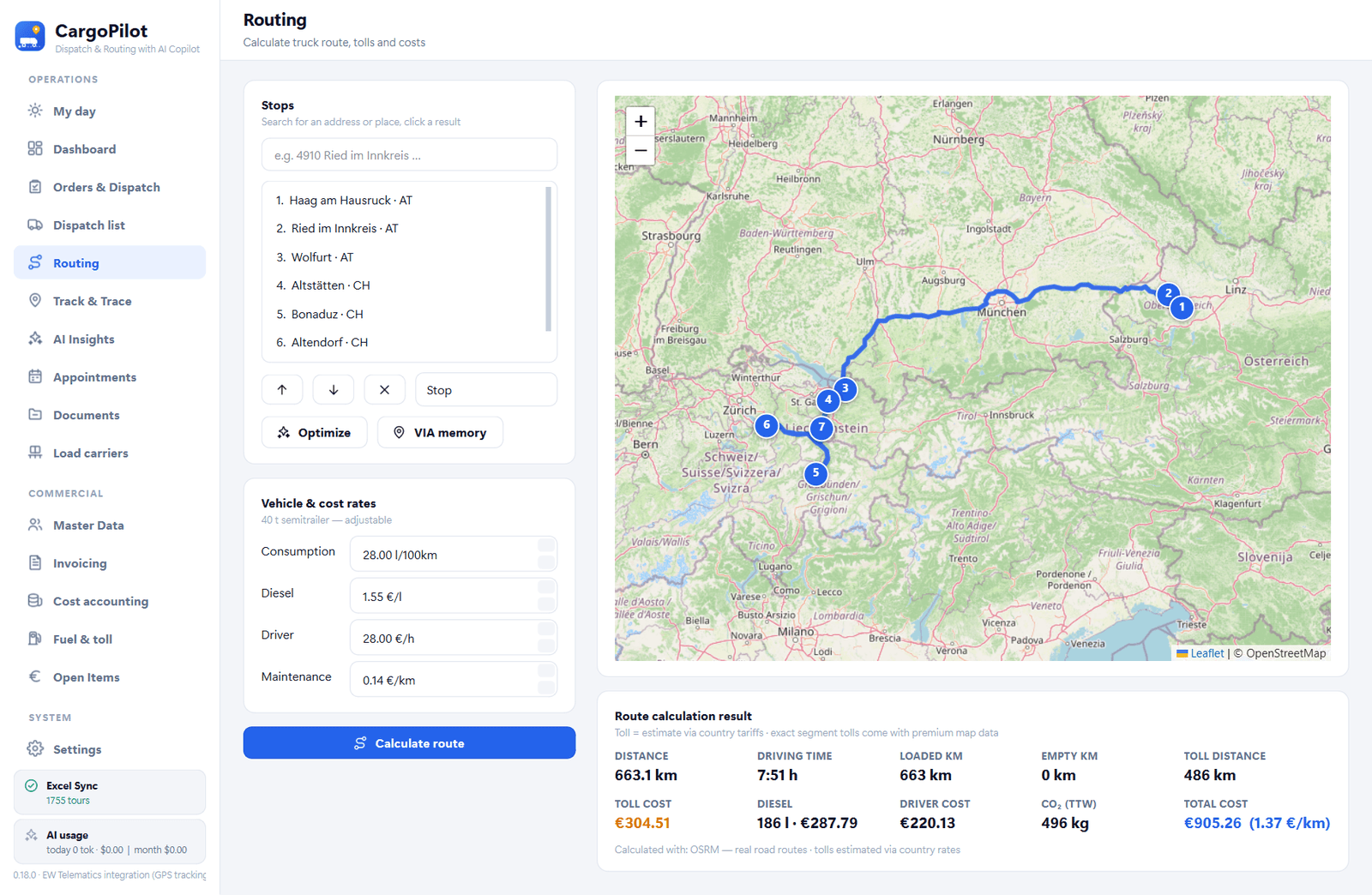Open Master Data section

(110, 525)
